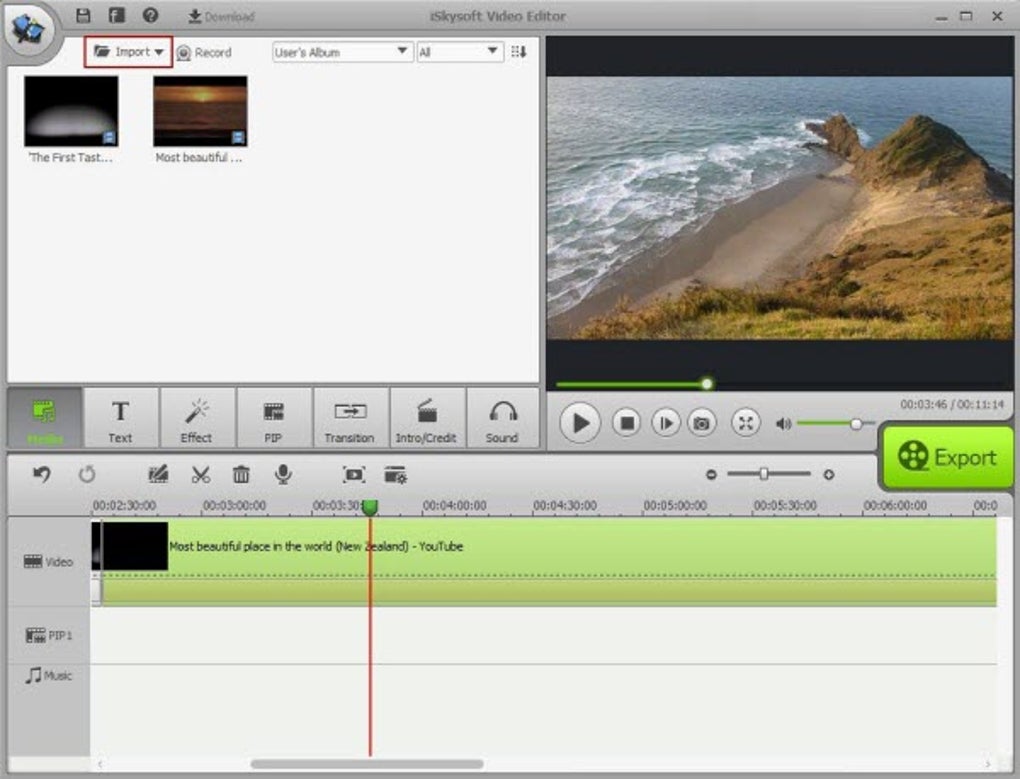
Task: Toggle the thumbnail view switcher near album dropdown
Action: pos(518,51)
